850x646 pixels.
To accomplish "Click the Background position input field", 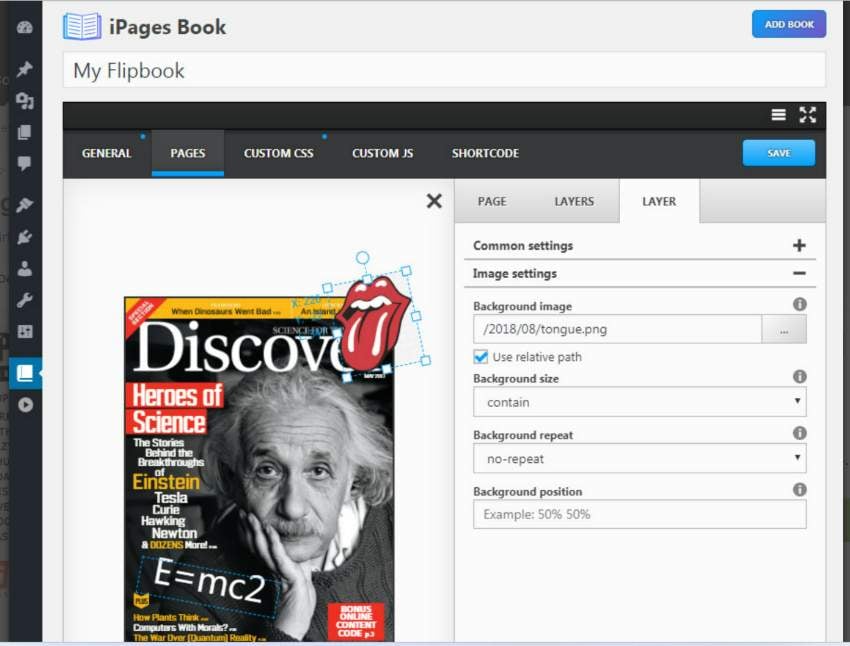I will coord(639,514).
